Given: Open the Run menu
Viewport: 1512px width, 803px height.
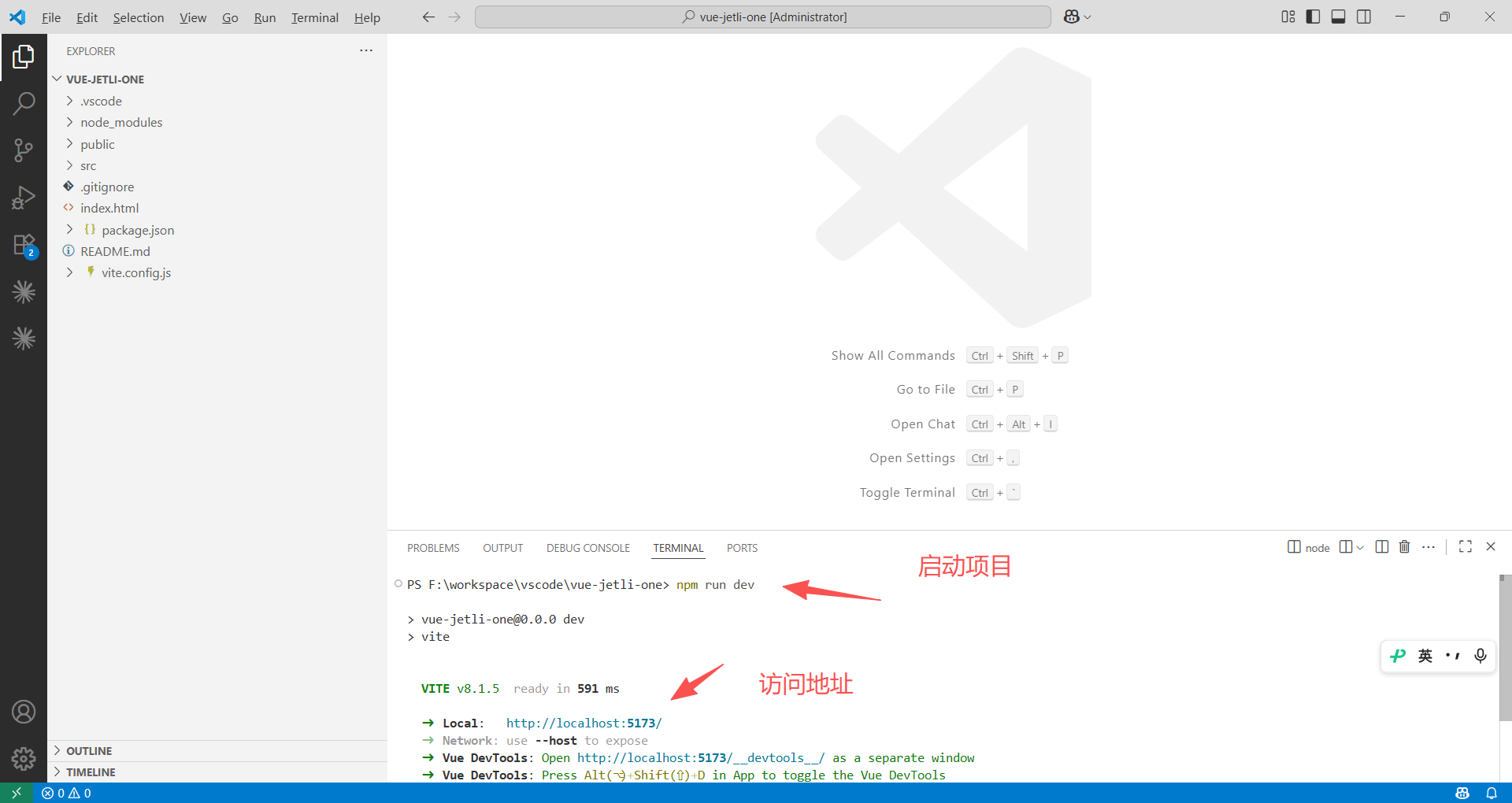Looking at the screenshot, I should tap(265, 17).
